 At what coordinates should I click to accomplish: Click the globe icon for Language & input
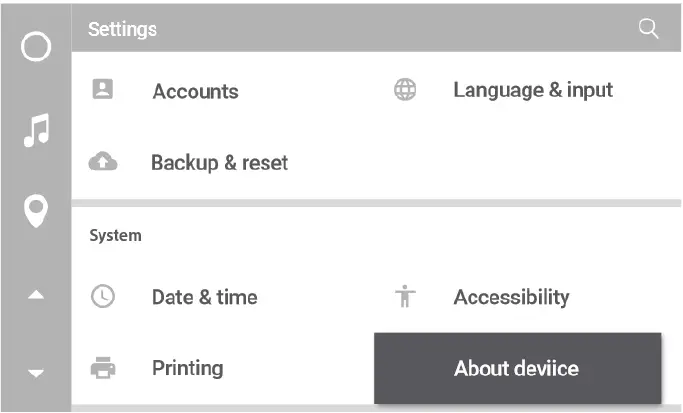click(x=404, y=90)
